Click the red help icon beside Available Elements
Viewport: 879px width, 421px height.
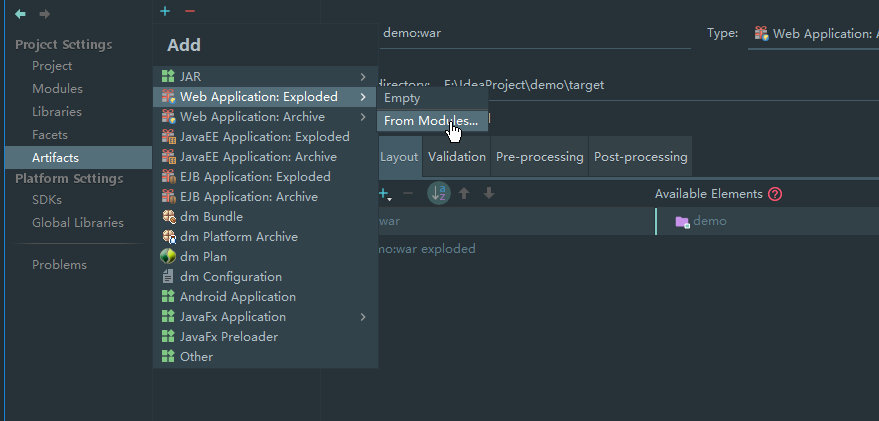click(x=775, y=194)
